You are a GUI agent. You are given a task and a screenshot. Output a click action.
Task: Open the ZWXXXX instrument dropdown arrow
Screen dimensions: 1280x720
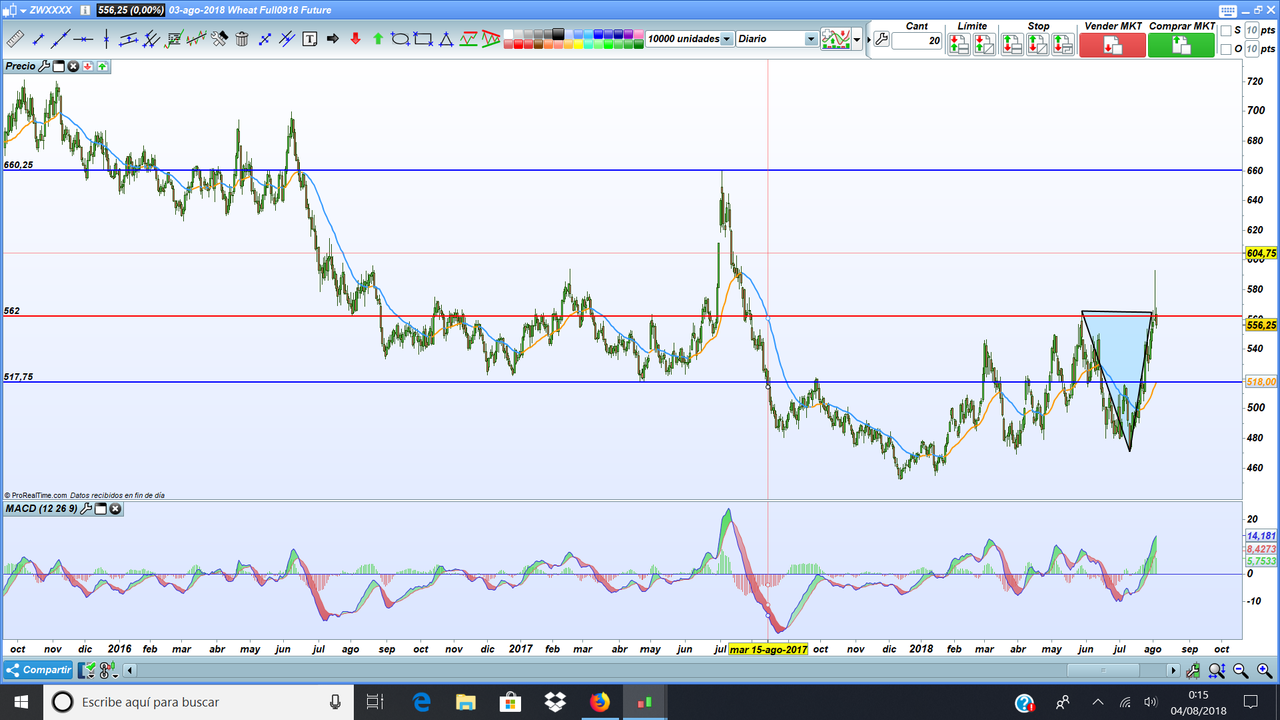coord(22,11)
